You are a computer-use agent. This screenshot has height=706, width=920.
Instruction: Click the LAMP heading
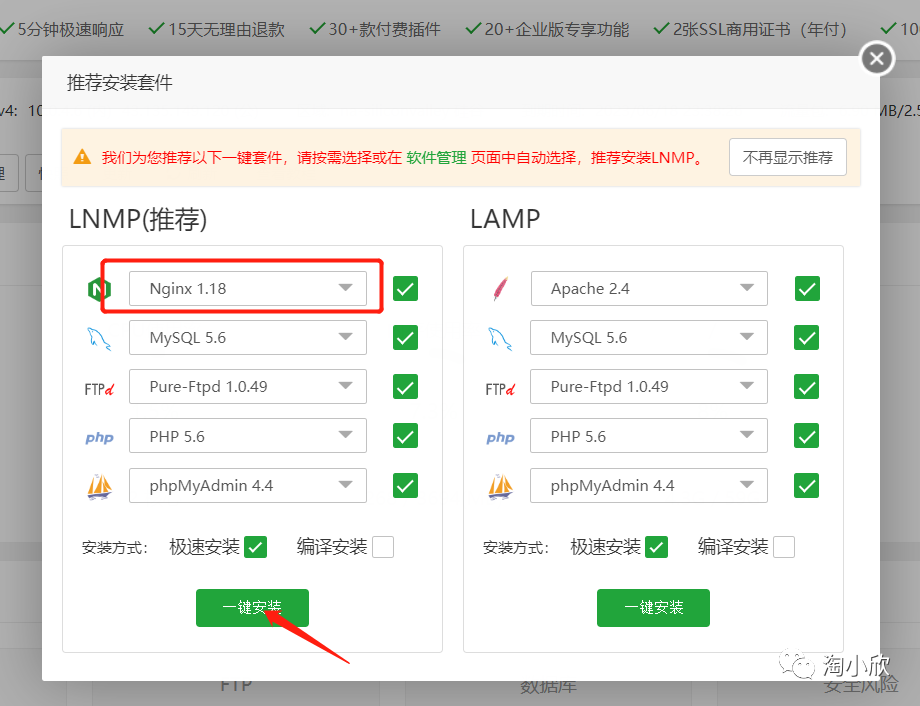pos(505,219)
